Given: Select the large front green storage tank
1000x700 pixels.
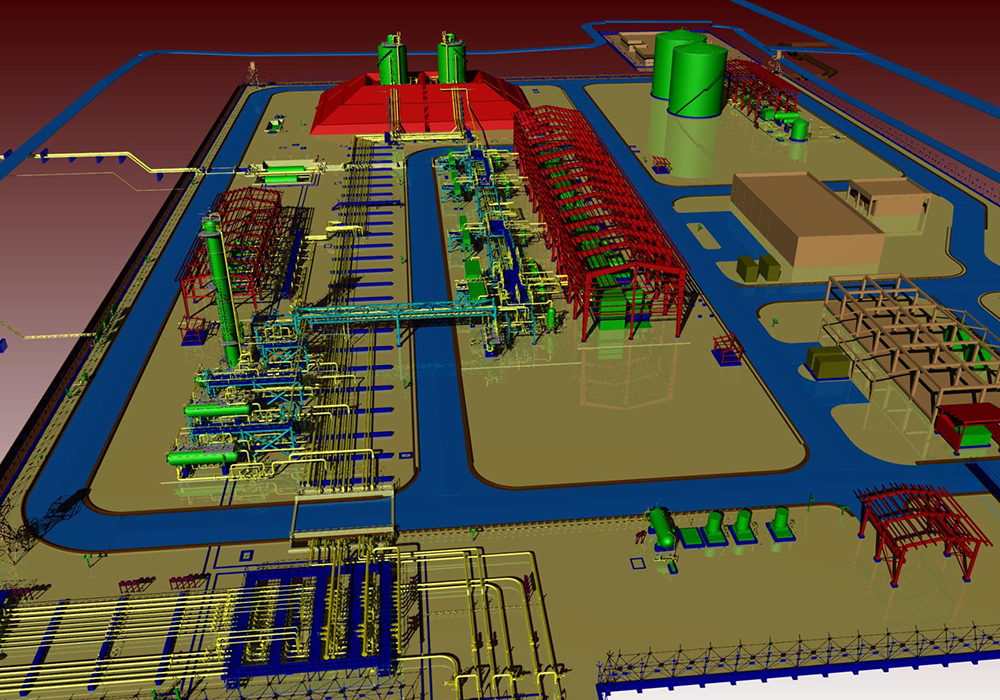Looking at the screenshot, I should click(698, 82).
